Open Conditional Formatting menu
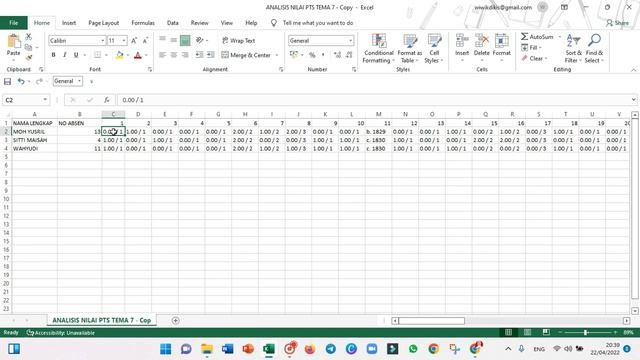Viewport: 640px width, 360px height. coord(379,49)
